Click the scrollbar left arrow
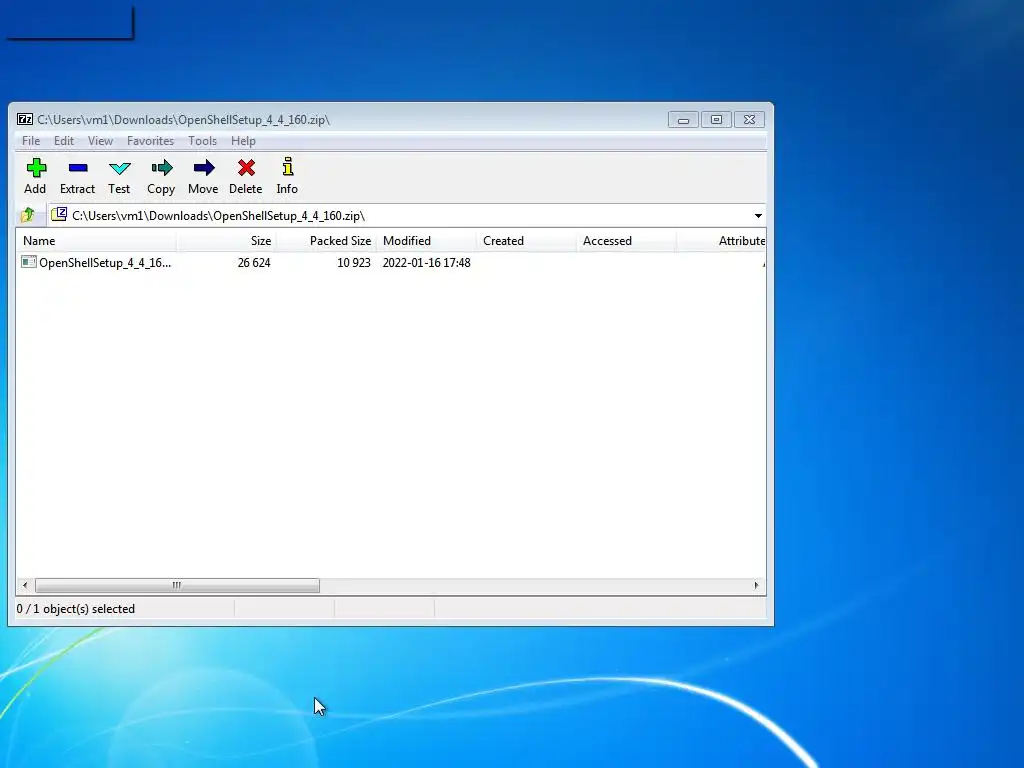Viewport: 1024px width, 768px height. [x=25, y=585]
